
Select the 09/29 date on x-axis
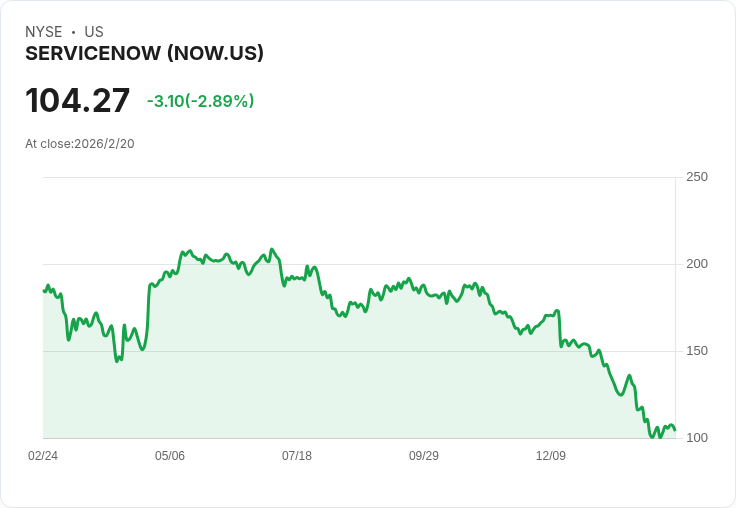click(424, 456)
